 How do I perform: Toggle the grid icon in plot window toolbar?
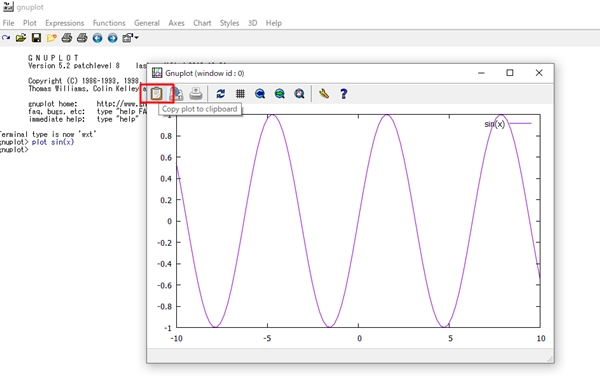[x=240, y=94]
